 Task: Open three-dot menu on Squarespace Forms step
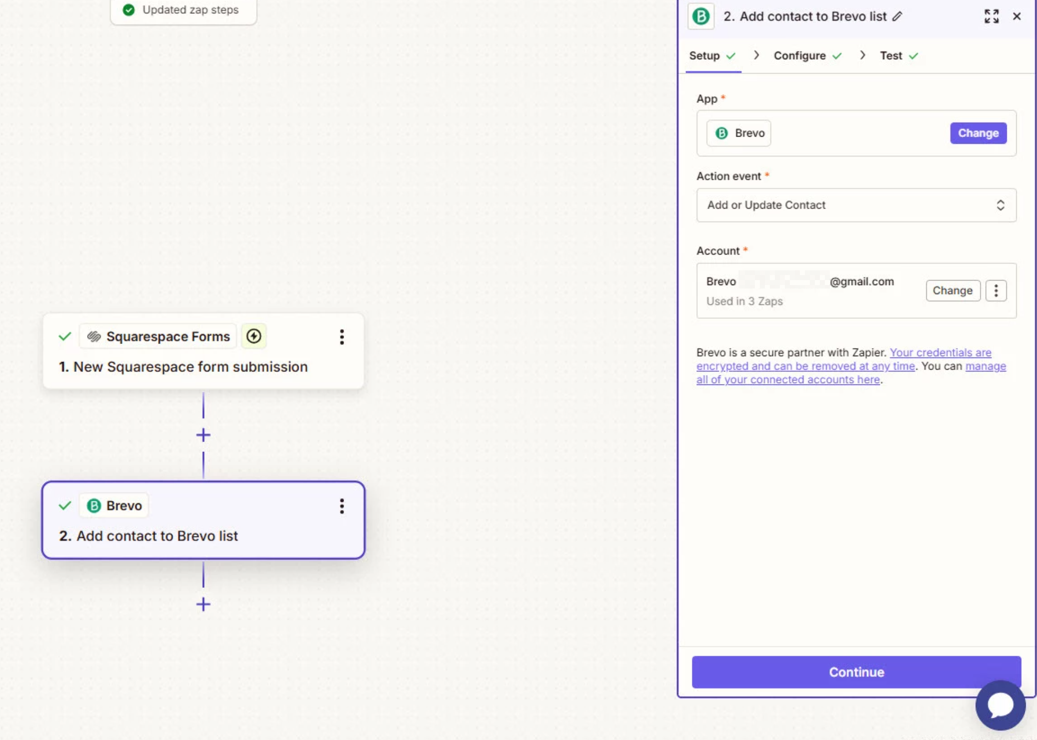point(341,337)
